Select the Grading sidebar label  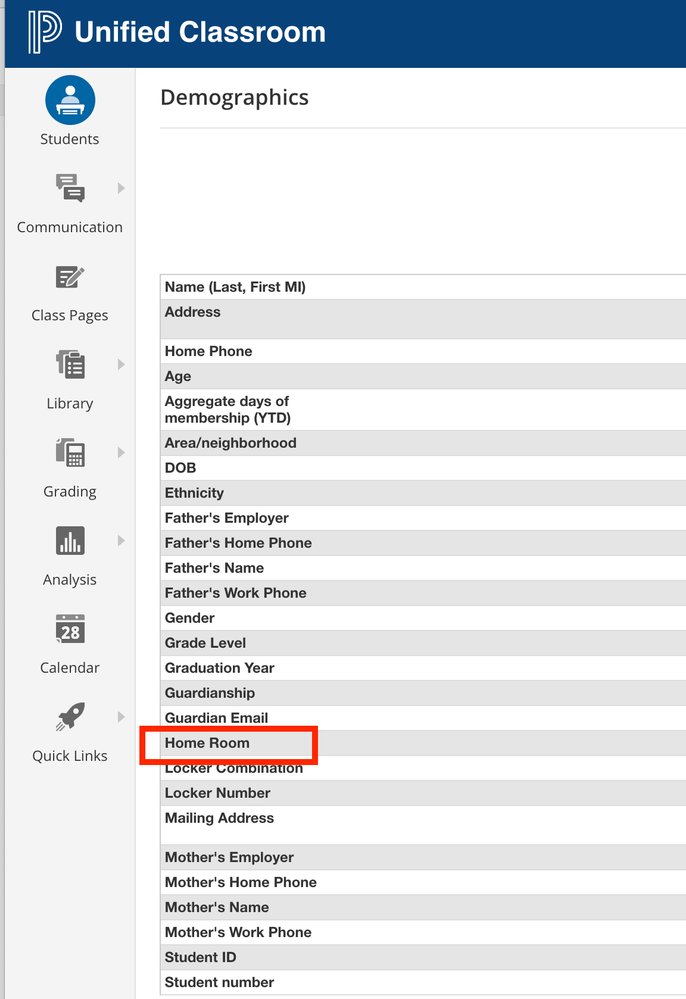69,491
